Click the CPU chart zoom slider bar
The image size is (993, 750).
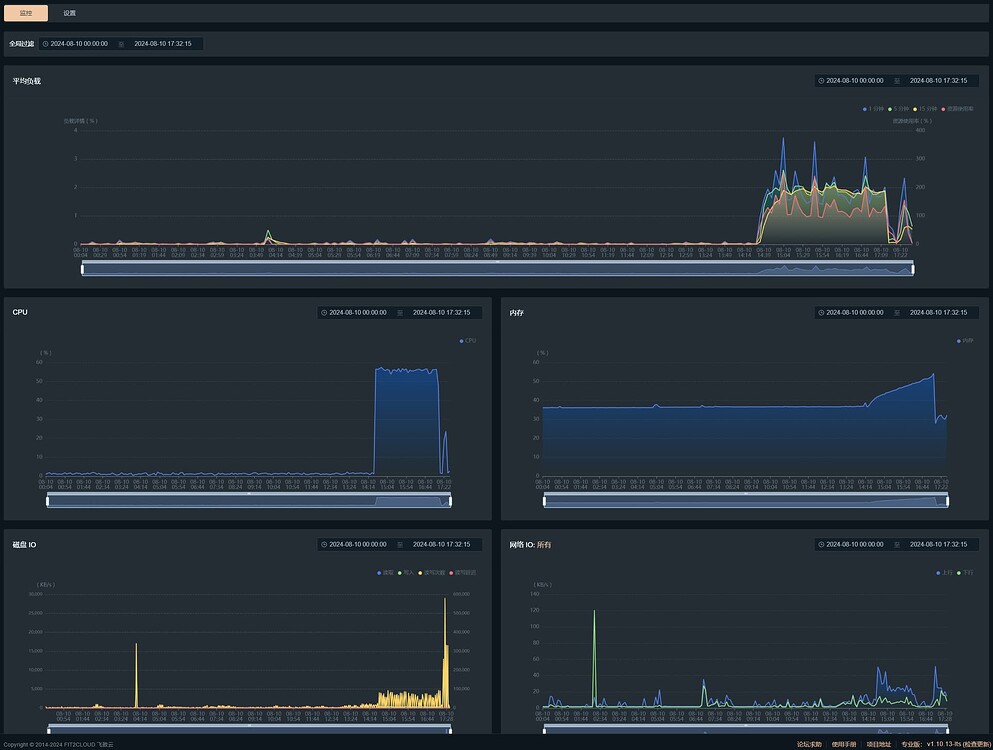[249, 501]
